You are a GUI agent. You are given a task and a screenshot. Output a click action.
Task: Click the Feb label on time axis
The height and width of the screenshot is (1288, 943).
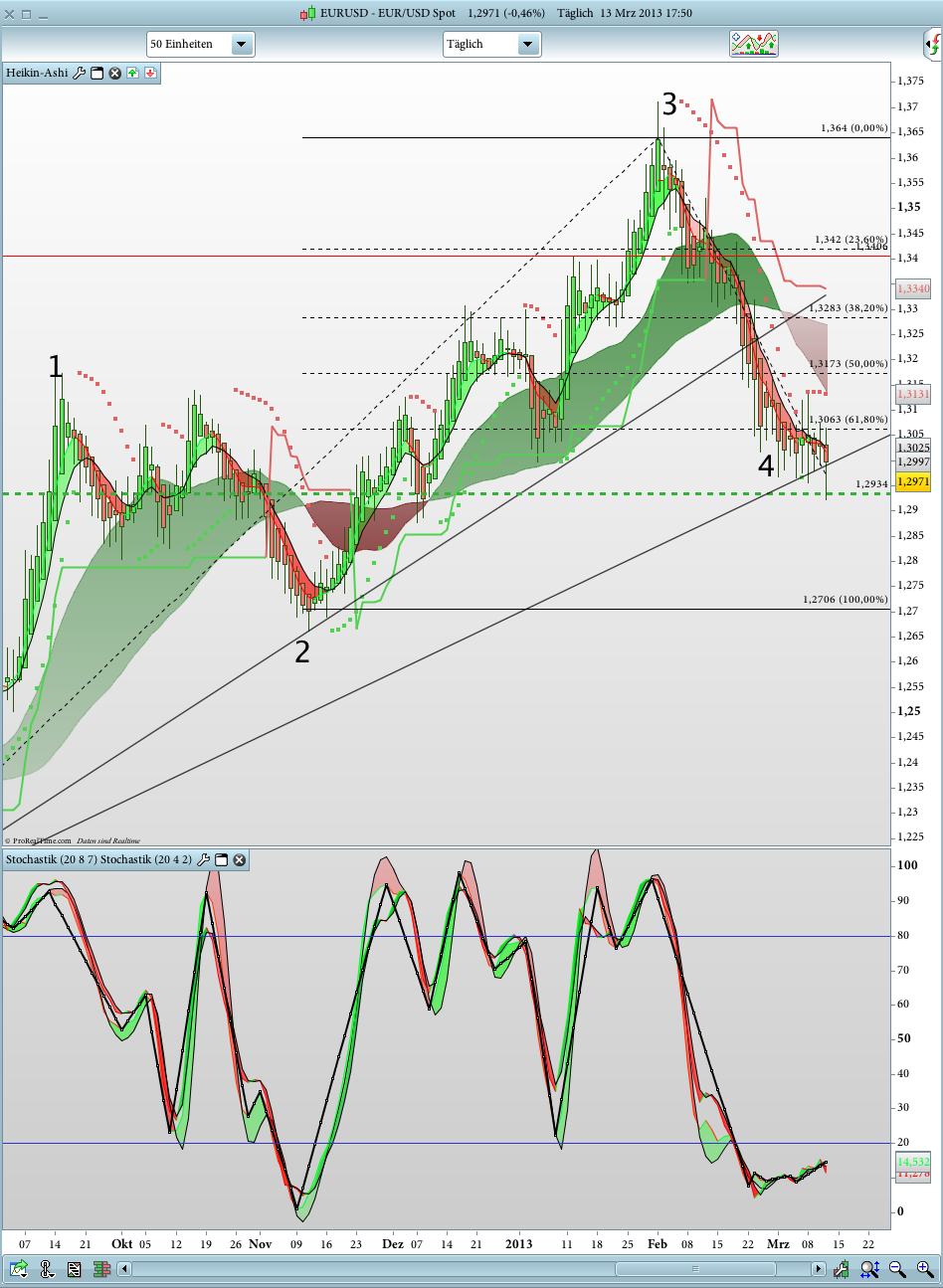(658, 1244)
